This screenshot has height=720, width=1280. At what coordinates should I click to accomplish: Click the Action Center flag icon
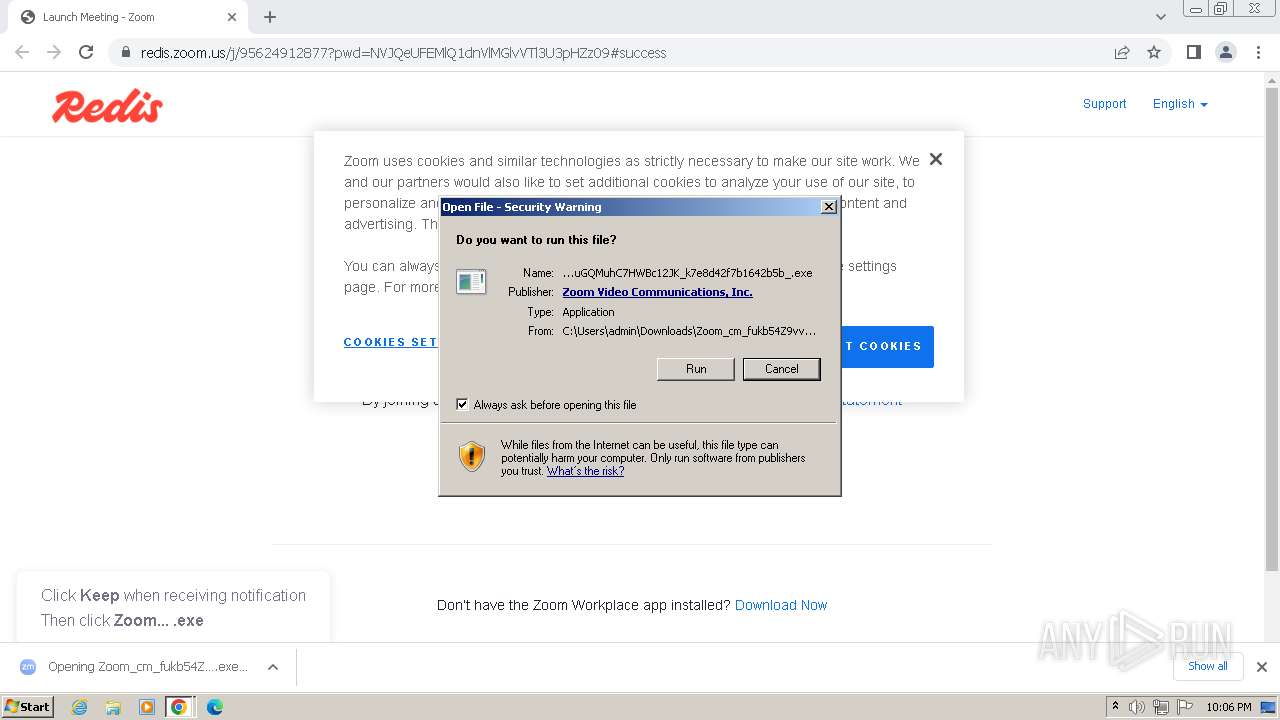(1184, 707)
